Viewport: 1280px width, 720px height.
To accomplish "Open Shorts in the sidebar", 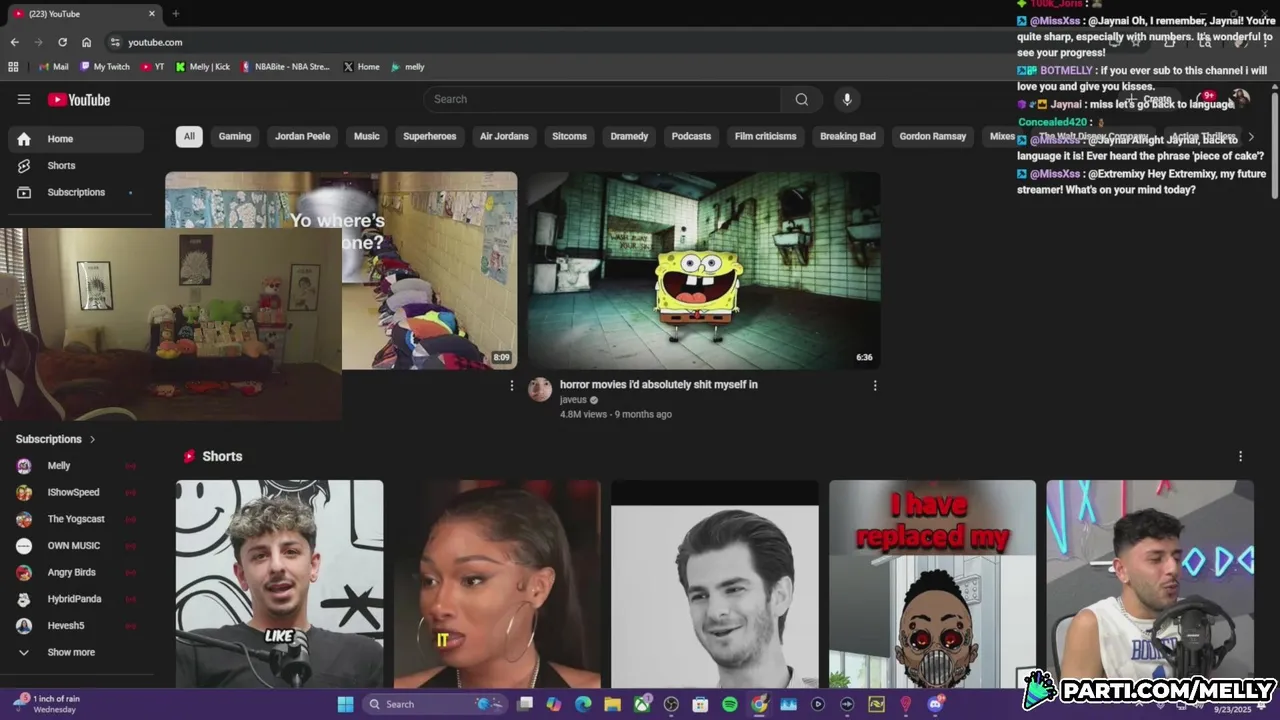I will click(76, 166).
